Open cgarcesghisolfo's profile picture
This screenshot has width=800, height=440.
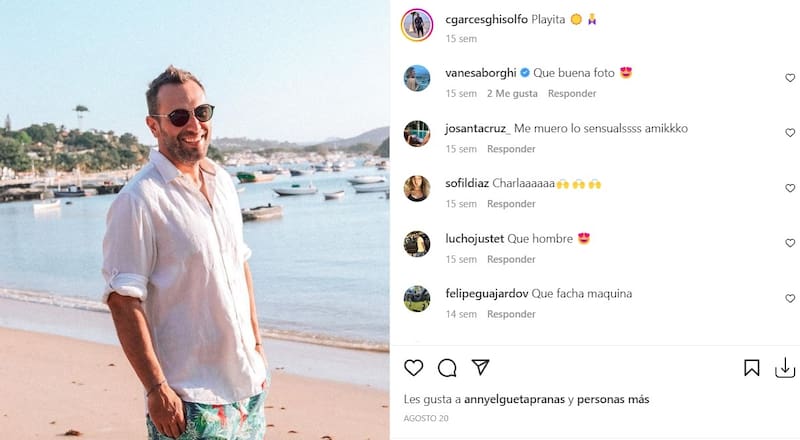[x=417, y=25]
